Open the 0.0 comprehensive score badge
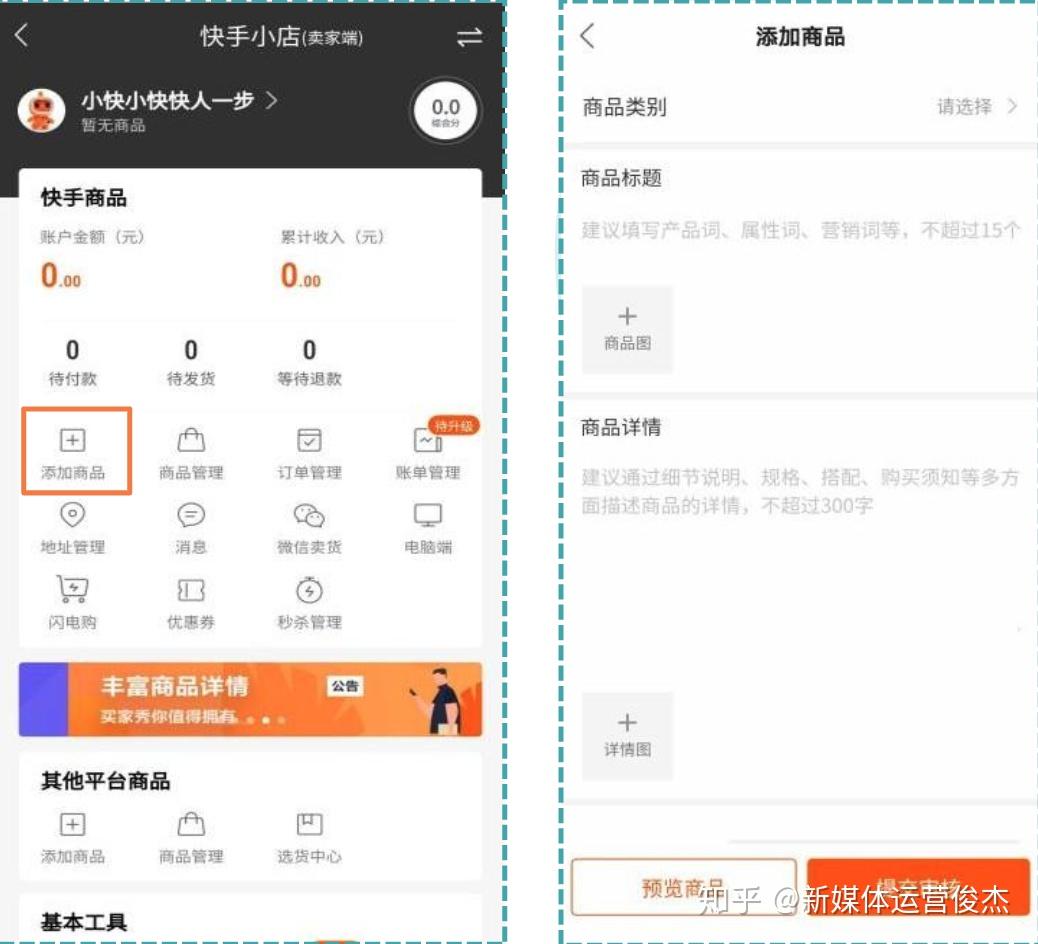Viewport: 1038px width, 944px height. click(x=445, y=111)
